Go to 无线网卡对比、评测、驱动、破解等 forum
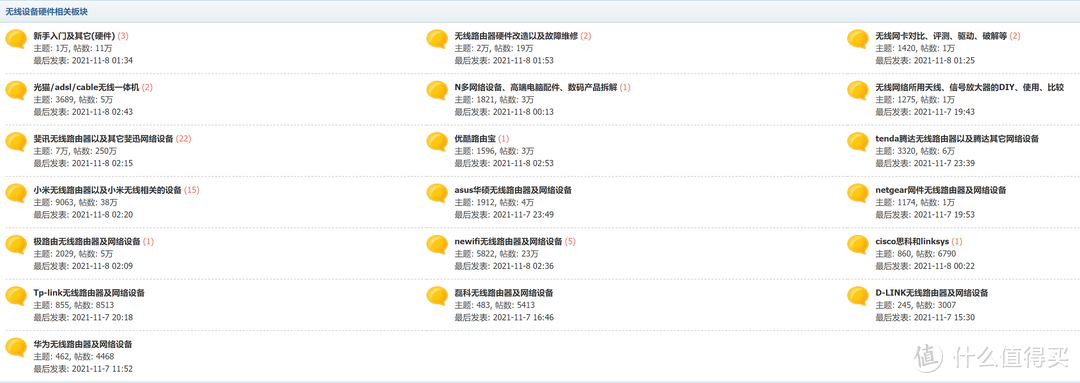1080x383 pixels. point(941,36)
